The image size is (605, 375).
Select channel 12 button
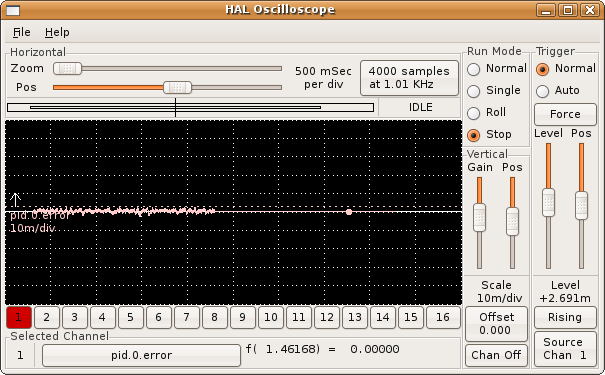pos(327,318)
